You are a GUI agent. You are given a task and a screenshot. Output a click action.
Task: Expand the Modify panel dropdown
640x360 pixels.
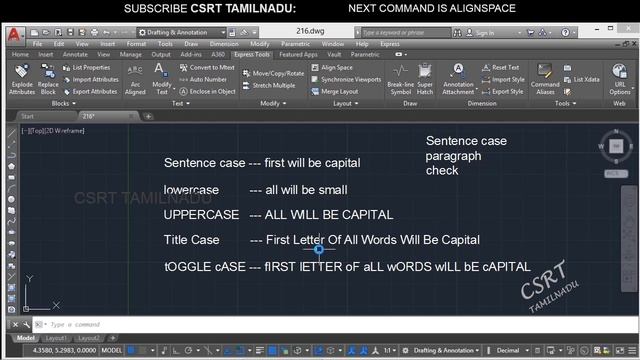pyautogui.click(x=273, y=104)
